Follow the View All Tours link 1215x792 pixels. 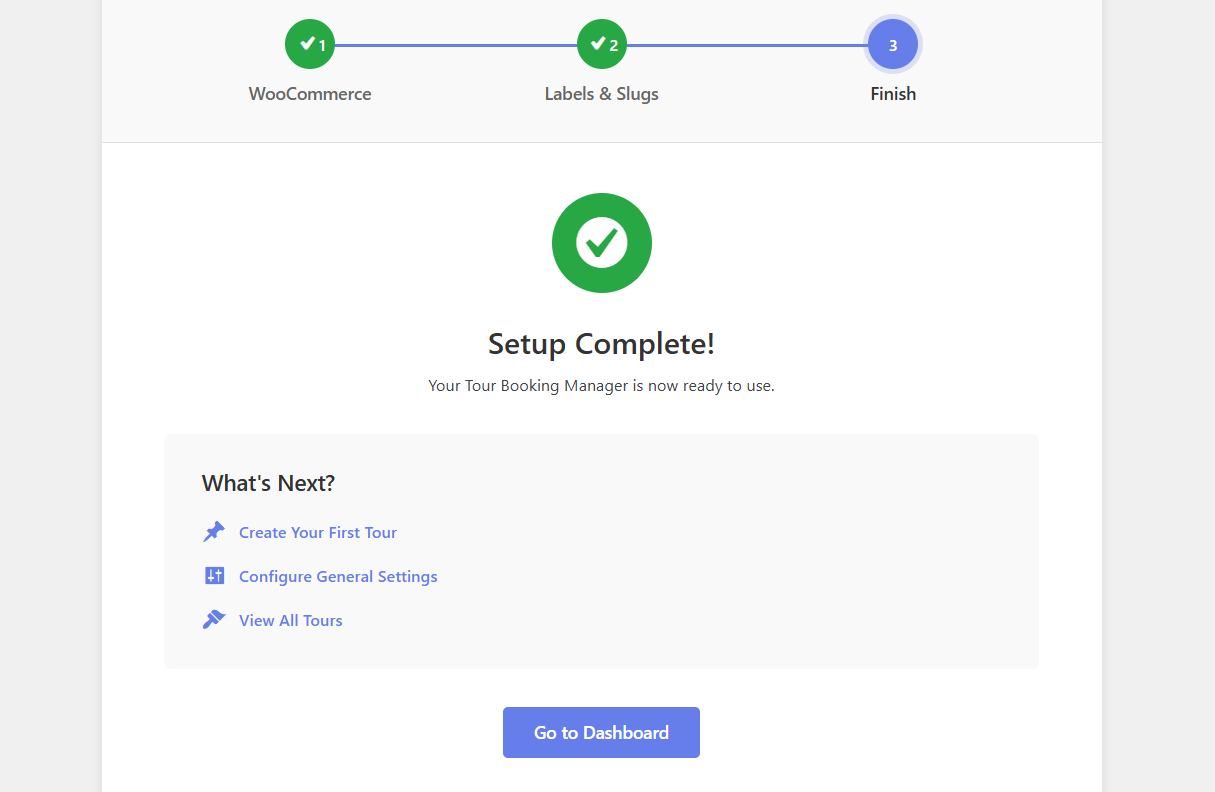tap(291, 621)
